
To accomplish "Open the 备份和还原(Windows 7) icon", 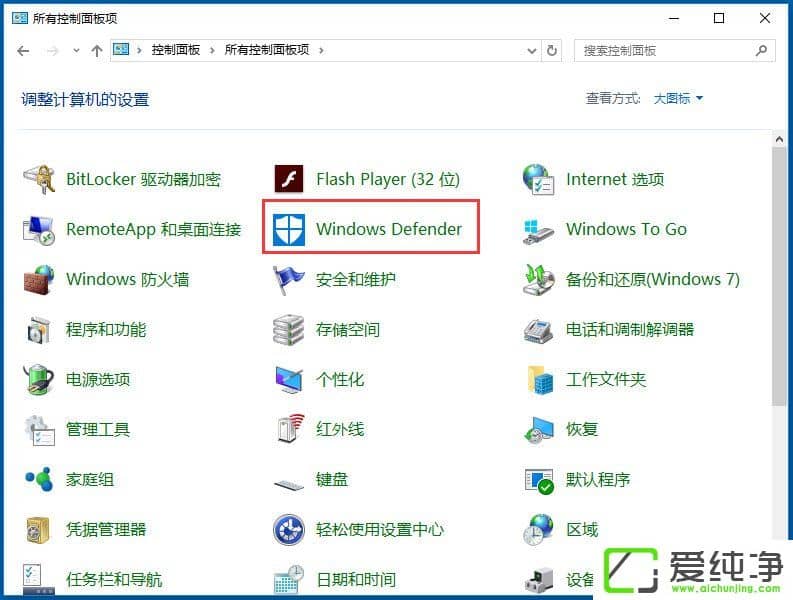I will tap(538, 280).
